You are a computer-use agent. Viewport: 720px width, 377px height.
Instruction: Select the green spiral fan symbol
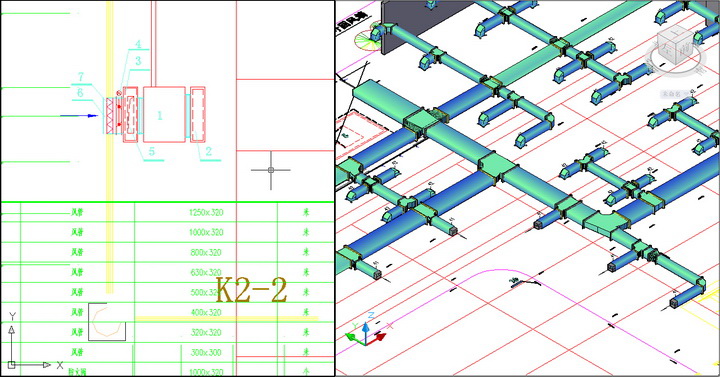[367, 40]
